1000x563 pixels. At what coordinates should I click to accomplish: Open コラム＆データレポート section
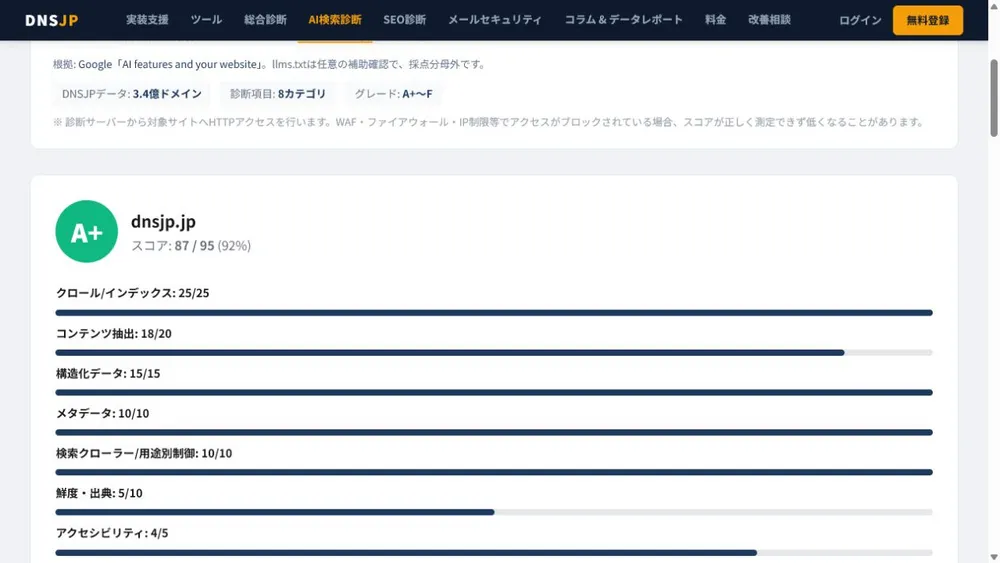coord(623,20)
